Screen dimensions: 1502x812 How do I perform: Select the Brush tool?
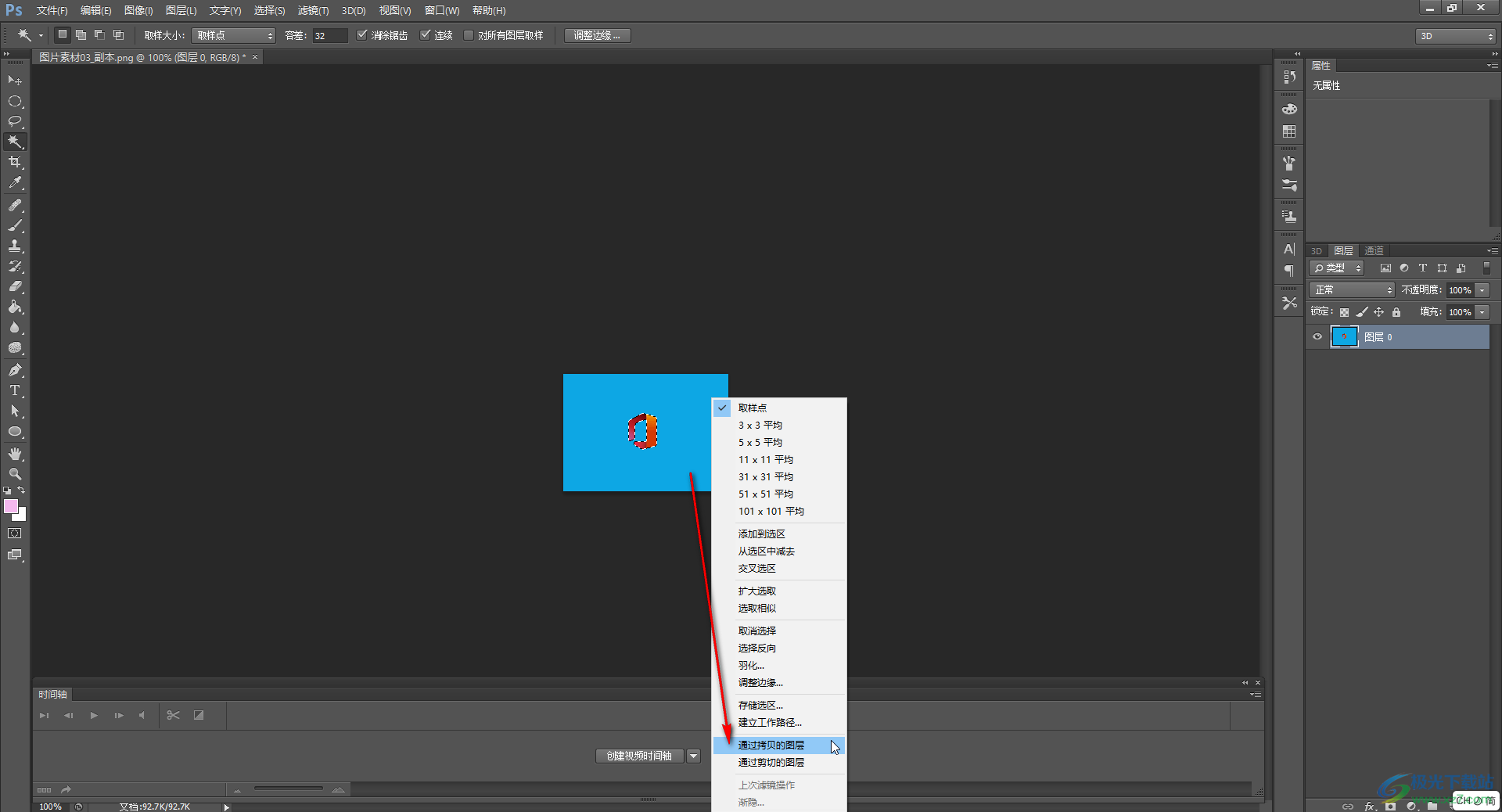15,225
